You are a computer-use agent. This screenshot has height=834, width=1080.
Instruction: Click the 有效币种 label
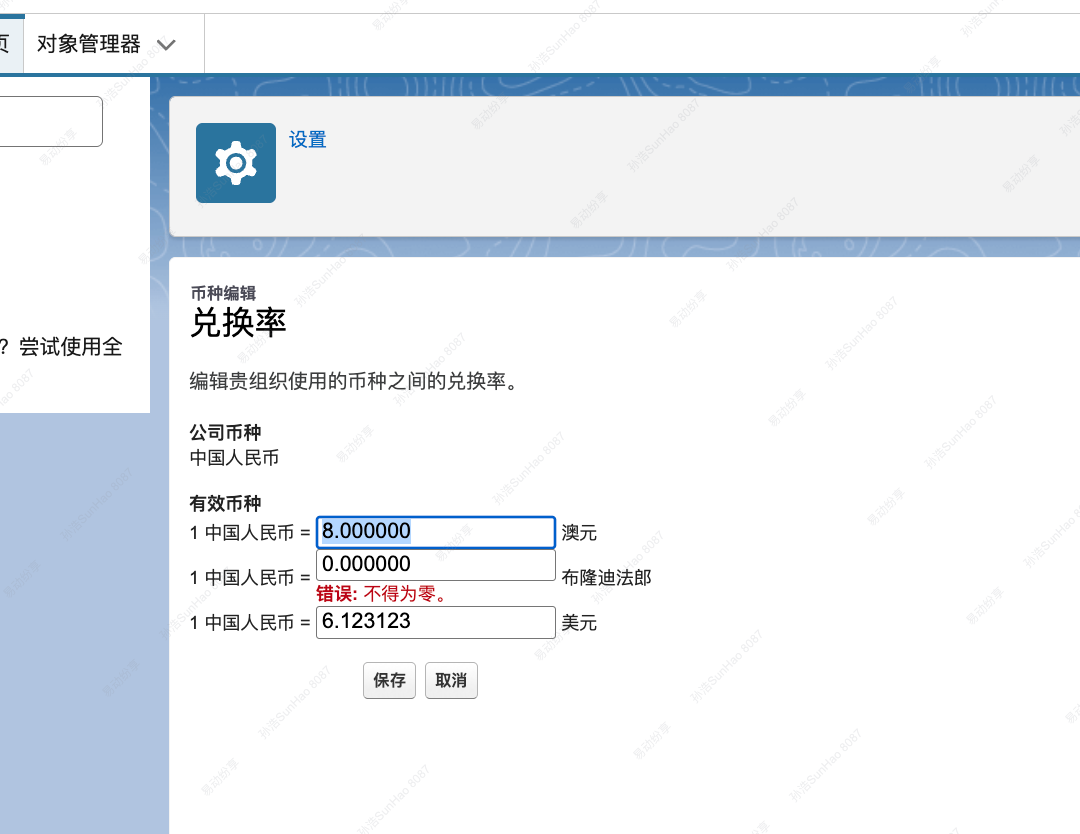225,503
